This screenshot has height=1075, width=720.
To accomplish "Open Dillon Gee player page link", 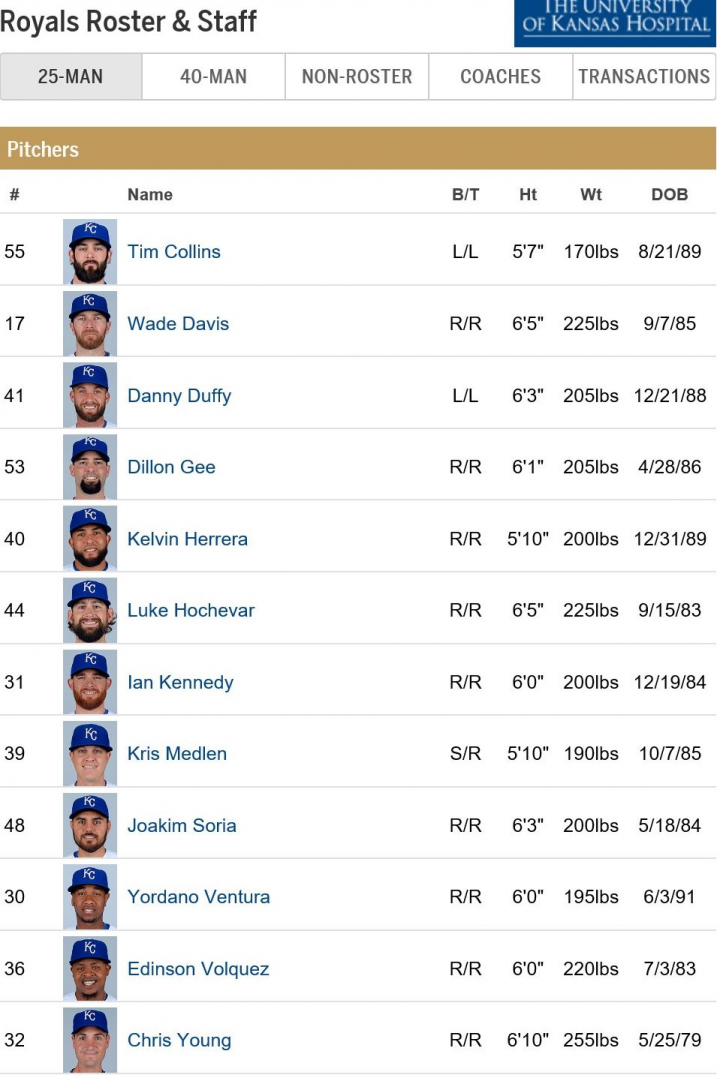I will tap(171, 467).
